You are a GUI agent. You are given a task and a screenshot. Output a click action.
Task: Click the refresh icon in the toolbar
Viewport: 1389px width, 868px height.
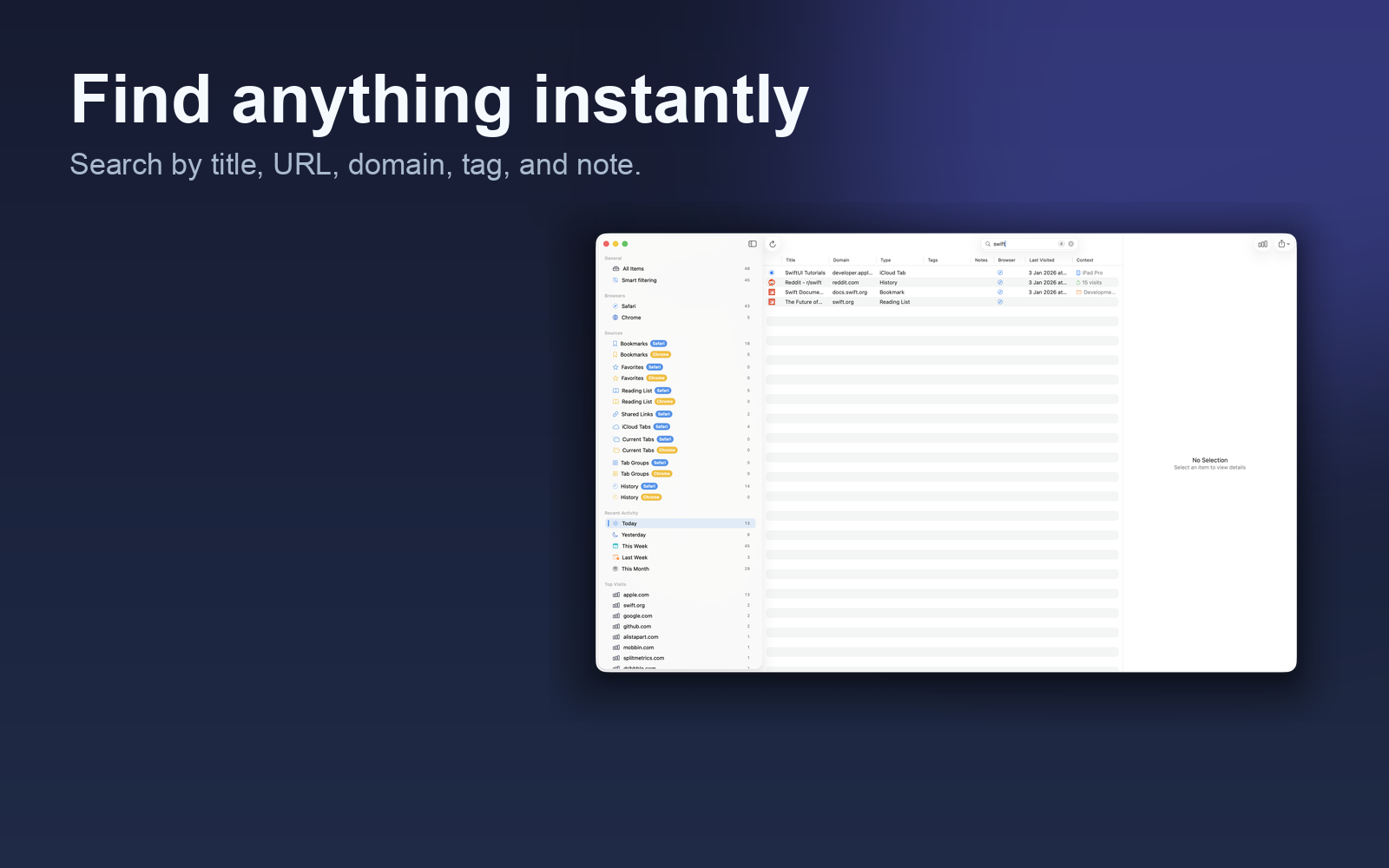point(773,244)
